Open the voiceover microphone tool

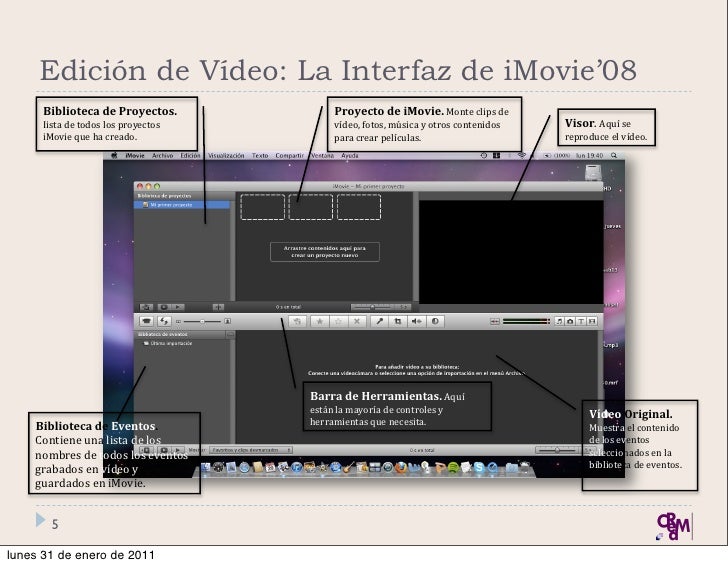click(379, 321)
